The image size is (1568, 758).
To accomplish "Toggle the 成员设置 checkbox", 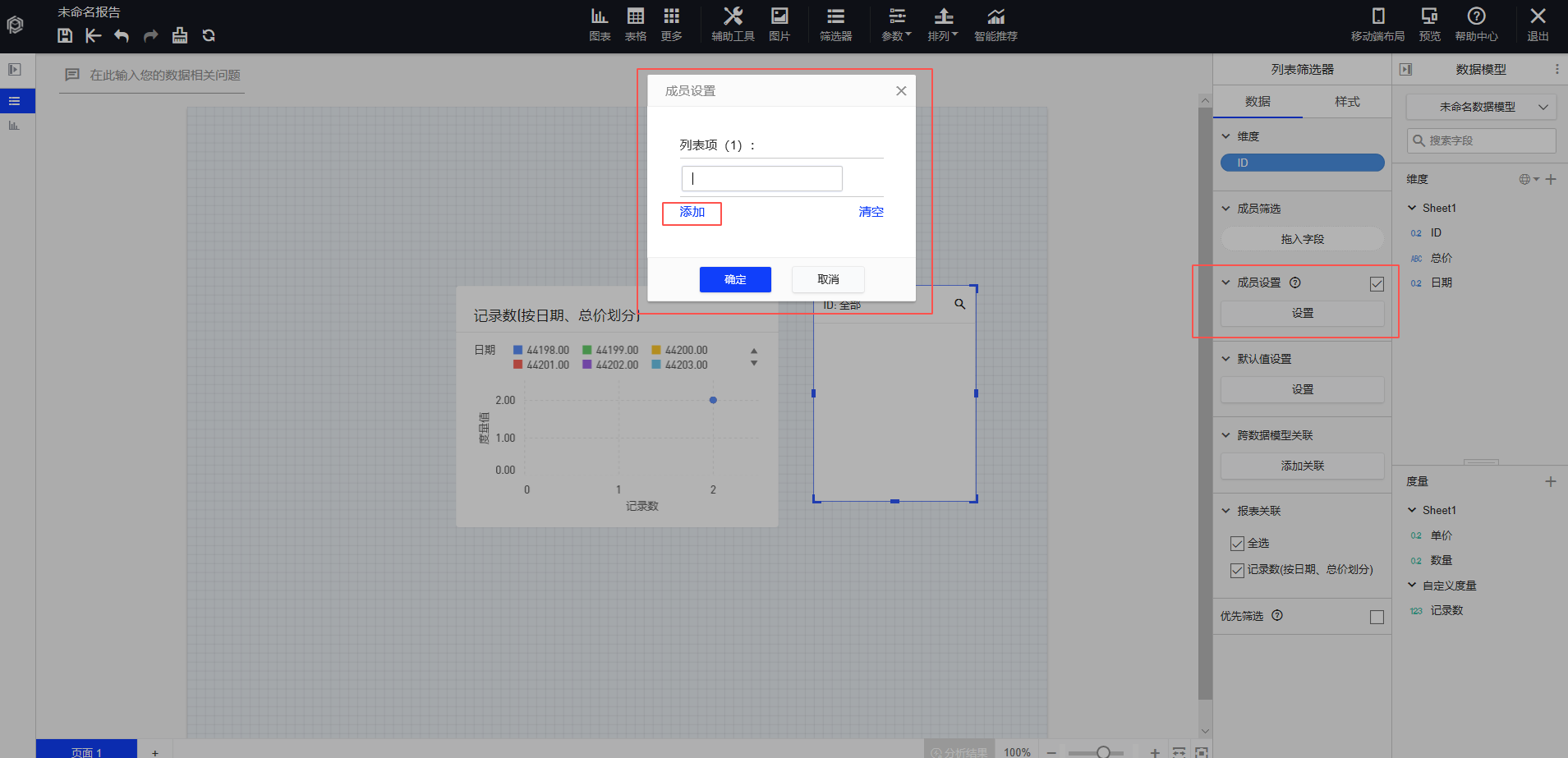I will pos(1377,284).
